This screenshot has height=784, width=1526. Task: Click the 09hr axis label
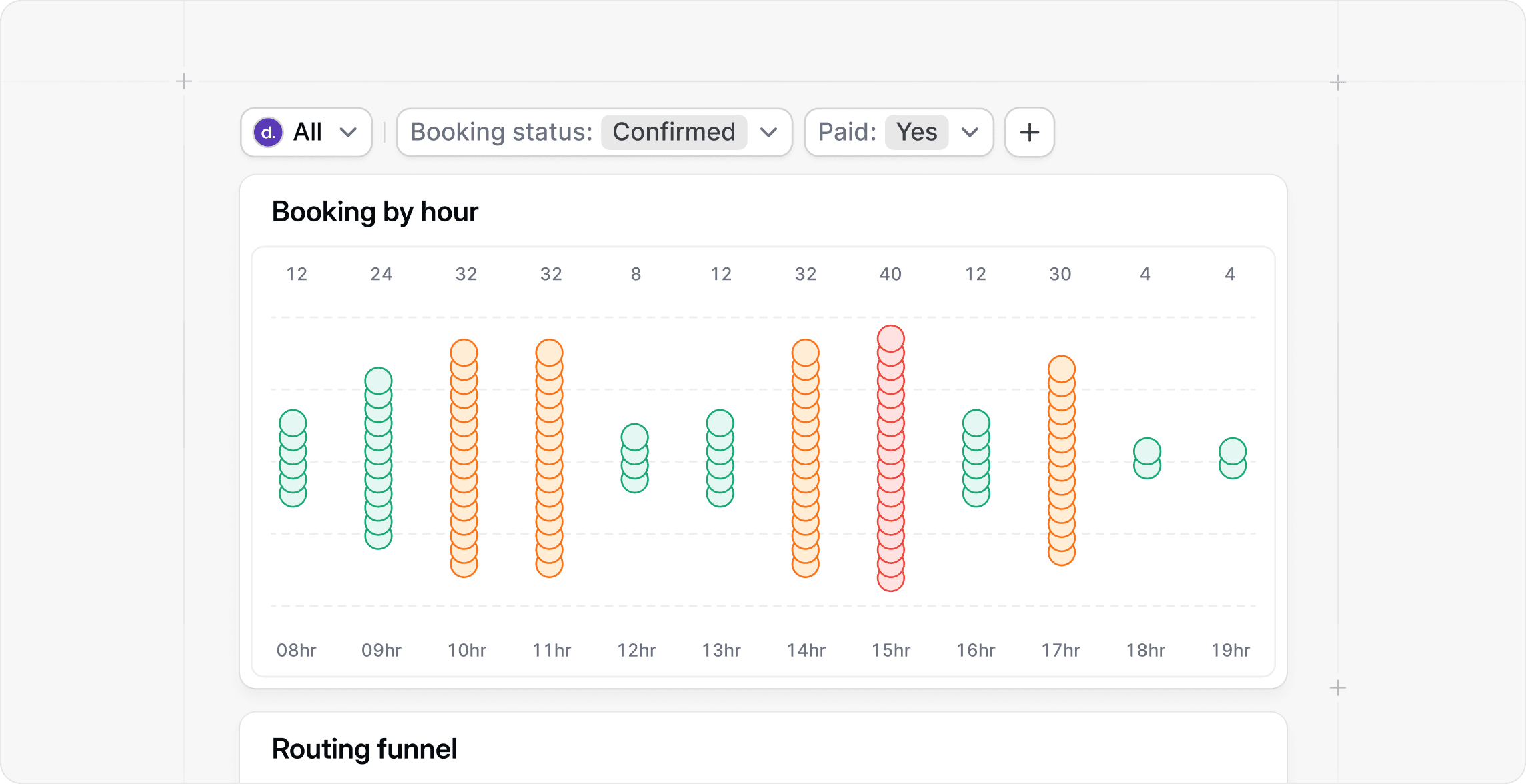point(381,650)
